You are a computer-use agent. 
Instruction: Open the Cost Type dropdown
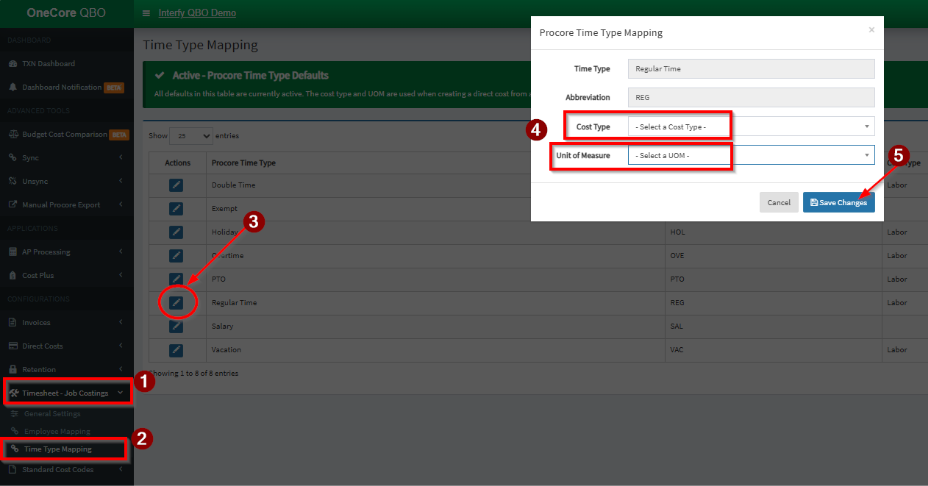click(x=751, y=127)
